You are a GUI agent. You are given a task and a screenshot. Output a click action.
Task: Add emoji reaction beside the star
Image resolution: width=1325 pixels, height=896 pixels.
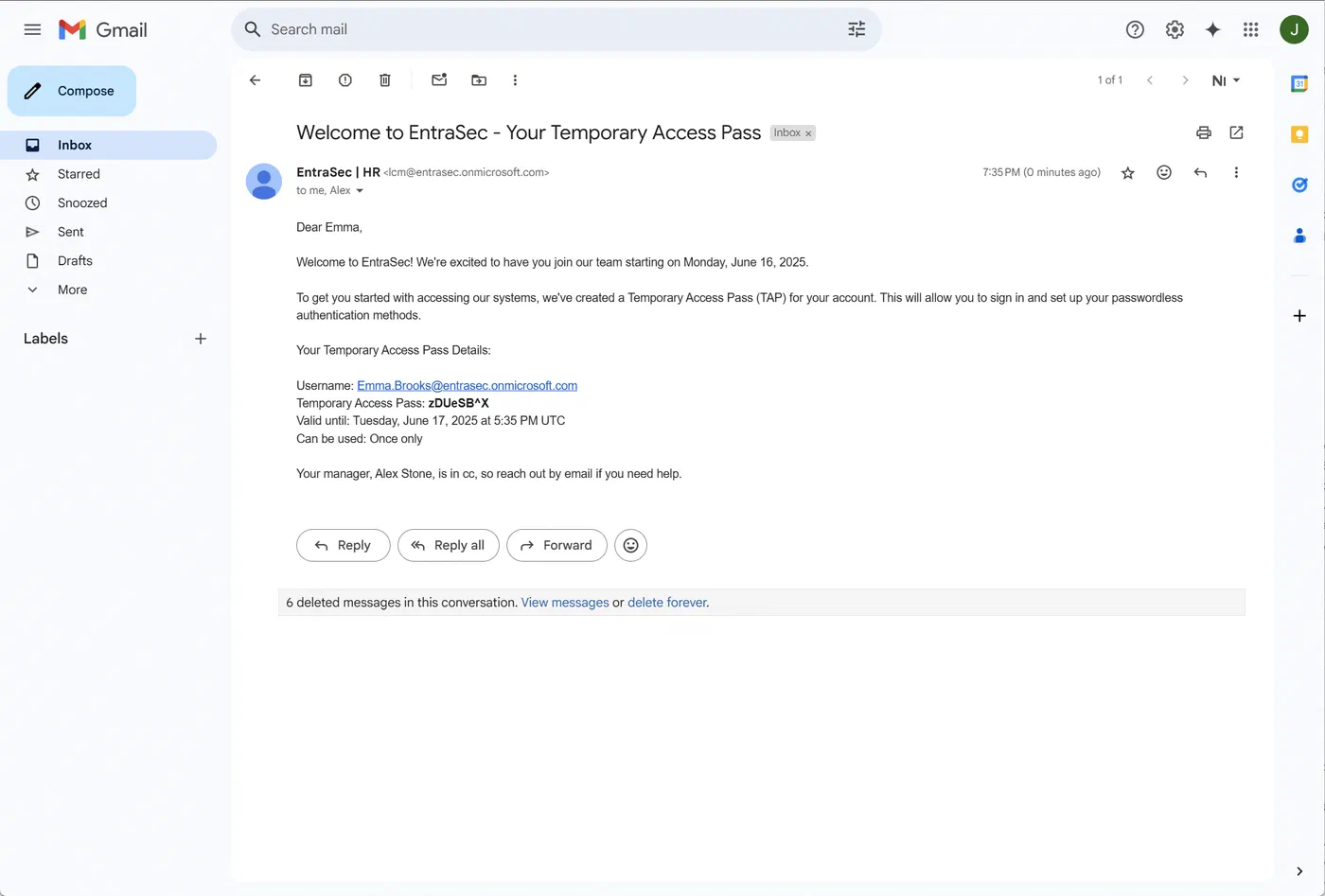1164,172
